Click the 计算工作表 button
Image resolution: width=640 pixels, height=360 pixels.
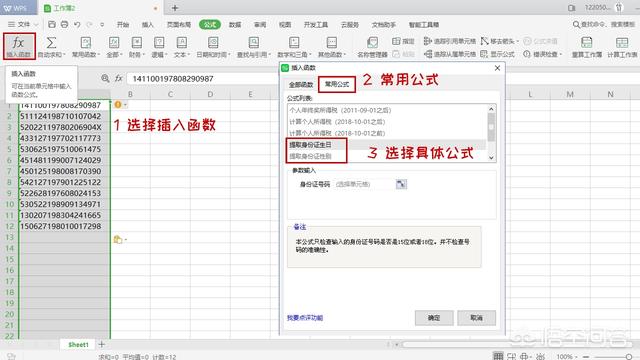pos(622,46)
